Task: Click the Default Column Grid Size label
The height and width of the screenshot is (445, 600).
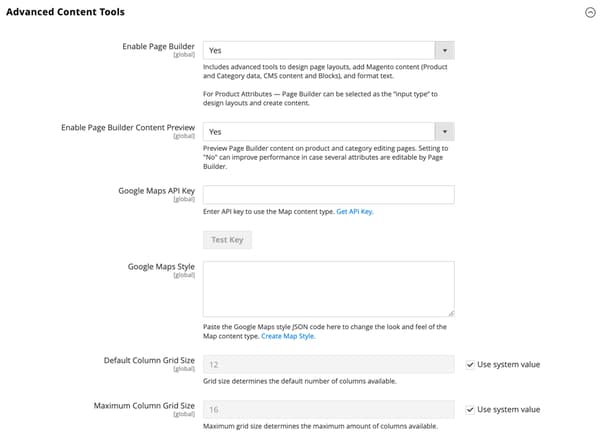Action: click(148, 360)
